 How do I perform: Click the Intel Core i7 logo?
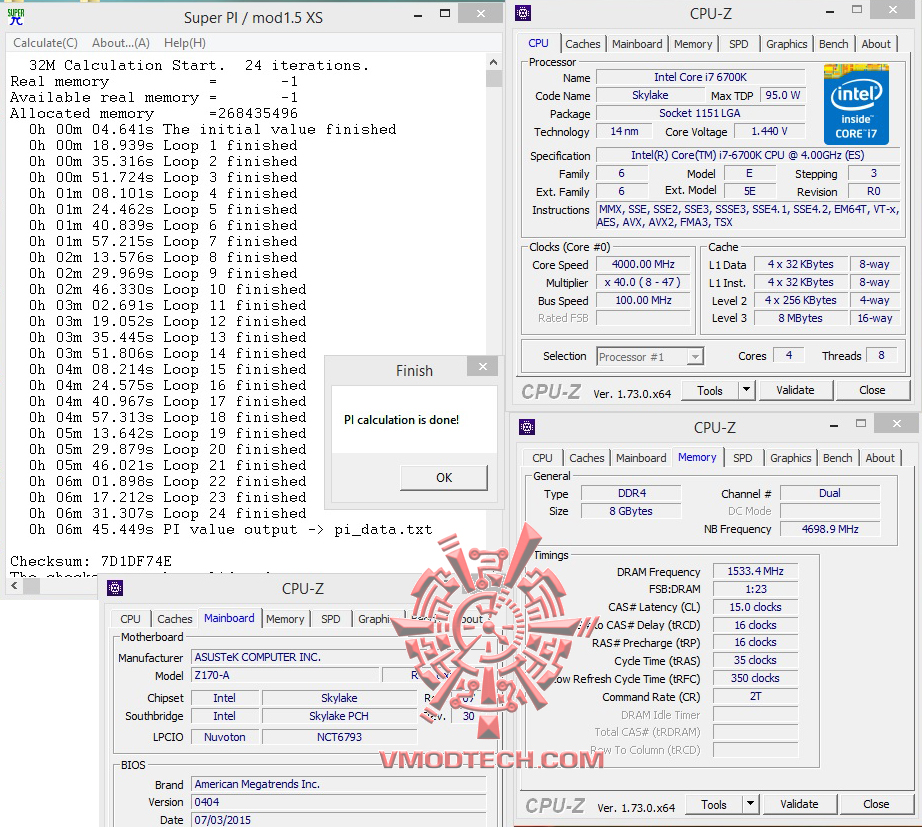click(856, 104)
